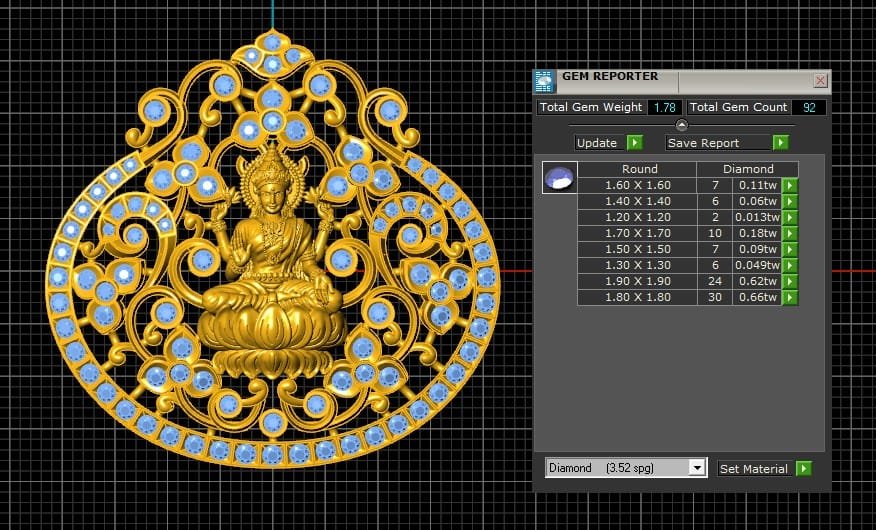Click the round gem thumbnail icon
Screen dimensions: 876x530
point(559,178)
